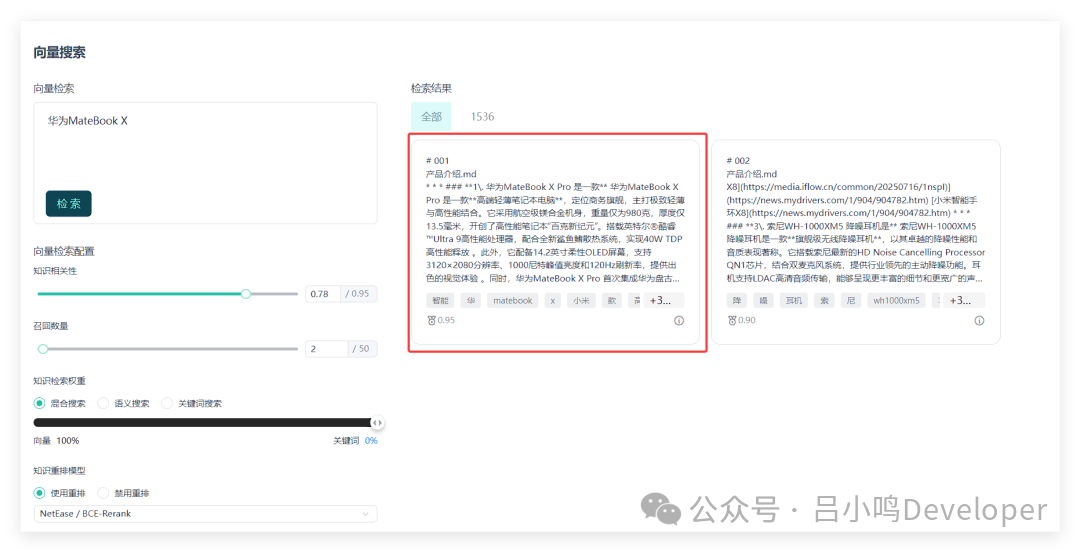The width and height of the screenshot is (1080, 552).
Task: Switch to the 全部 results tab
Action: [x=431, y=116]
